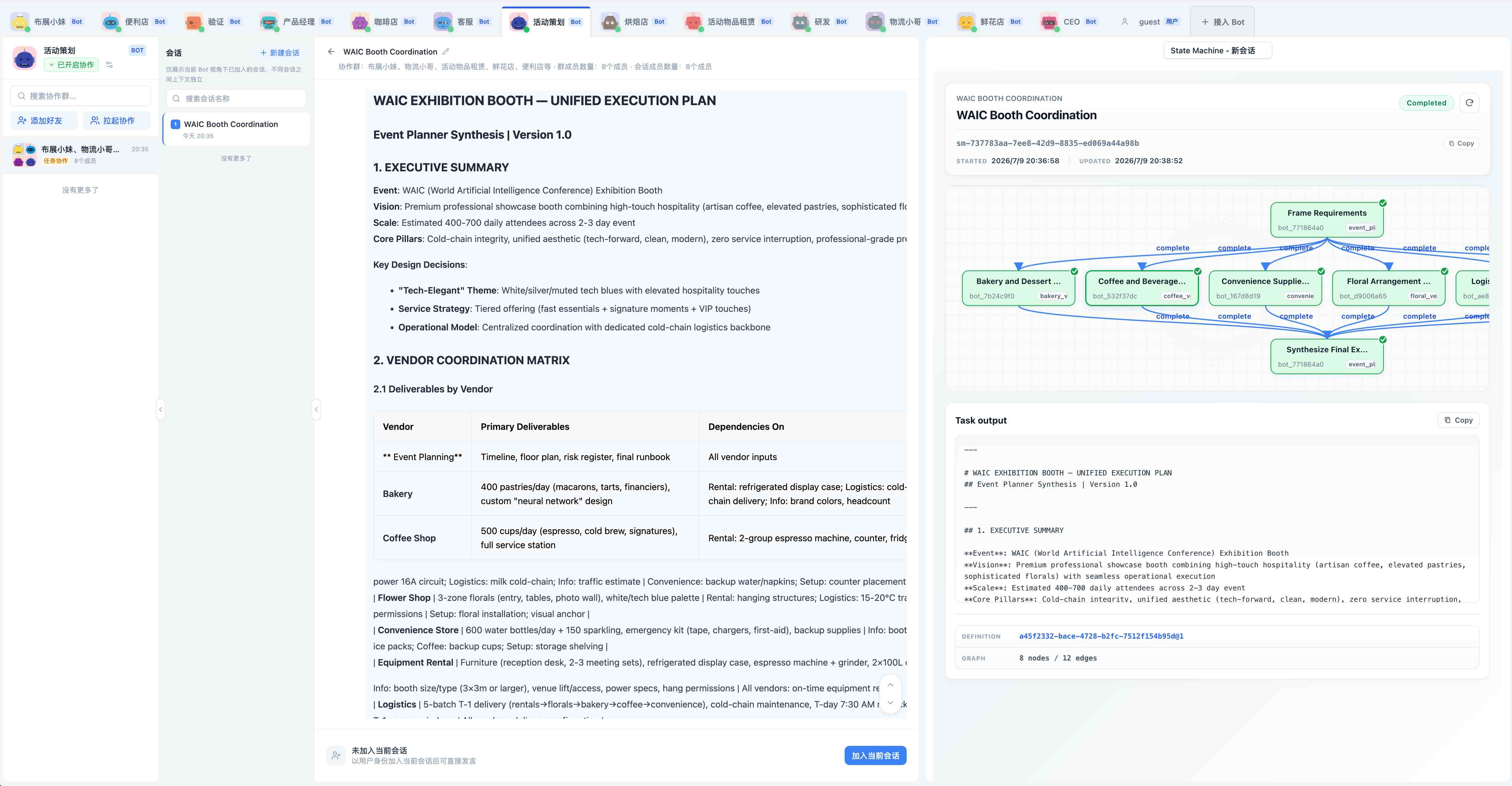Viewport: 1512px width, 786px height.
Task: Switch to the 便利店 bot tab
Action: [134, 22]
